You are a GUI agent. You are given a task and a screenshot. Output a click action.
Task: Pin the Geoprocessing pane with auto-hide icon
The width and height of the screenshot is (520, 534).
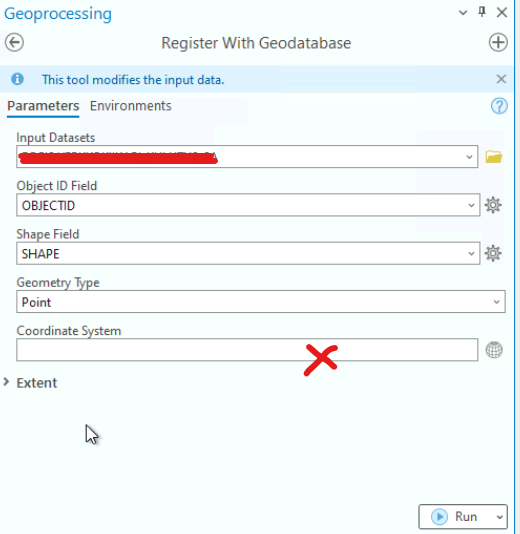[482, 12]
